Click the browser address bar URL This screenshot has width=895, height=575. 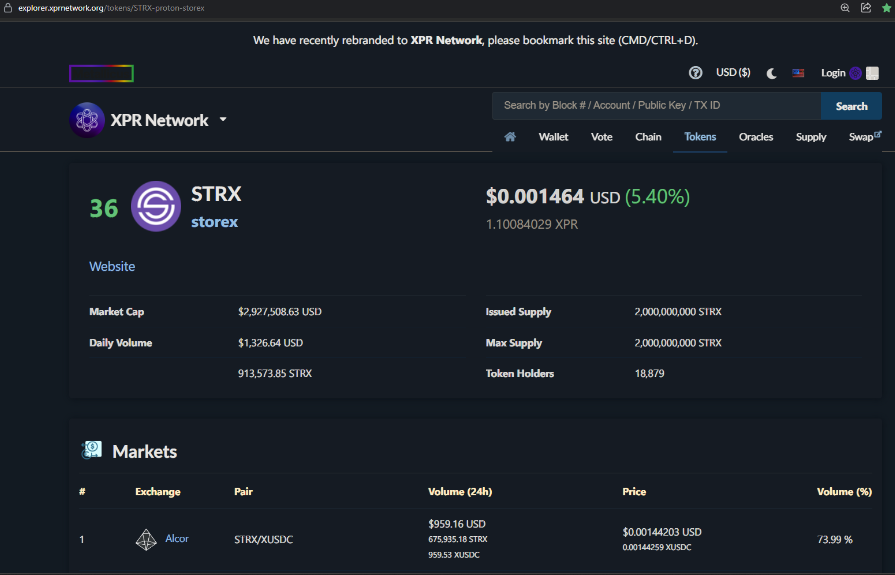(111, 8)
